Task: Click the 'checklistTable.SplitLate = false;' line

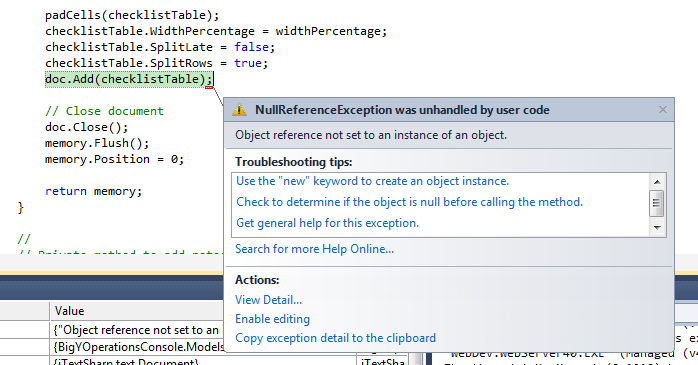Action: (160, 47)
